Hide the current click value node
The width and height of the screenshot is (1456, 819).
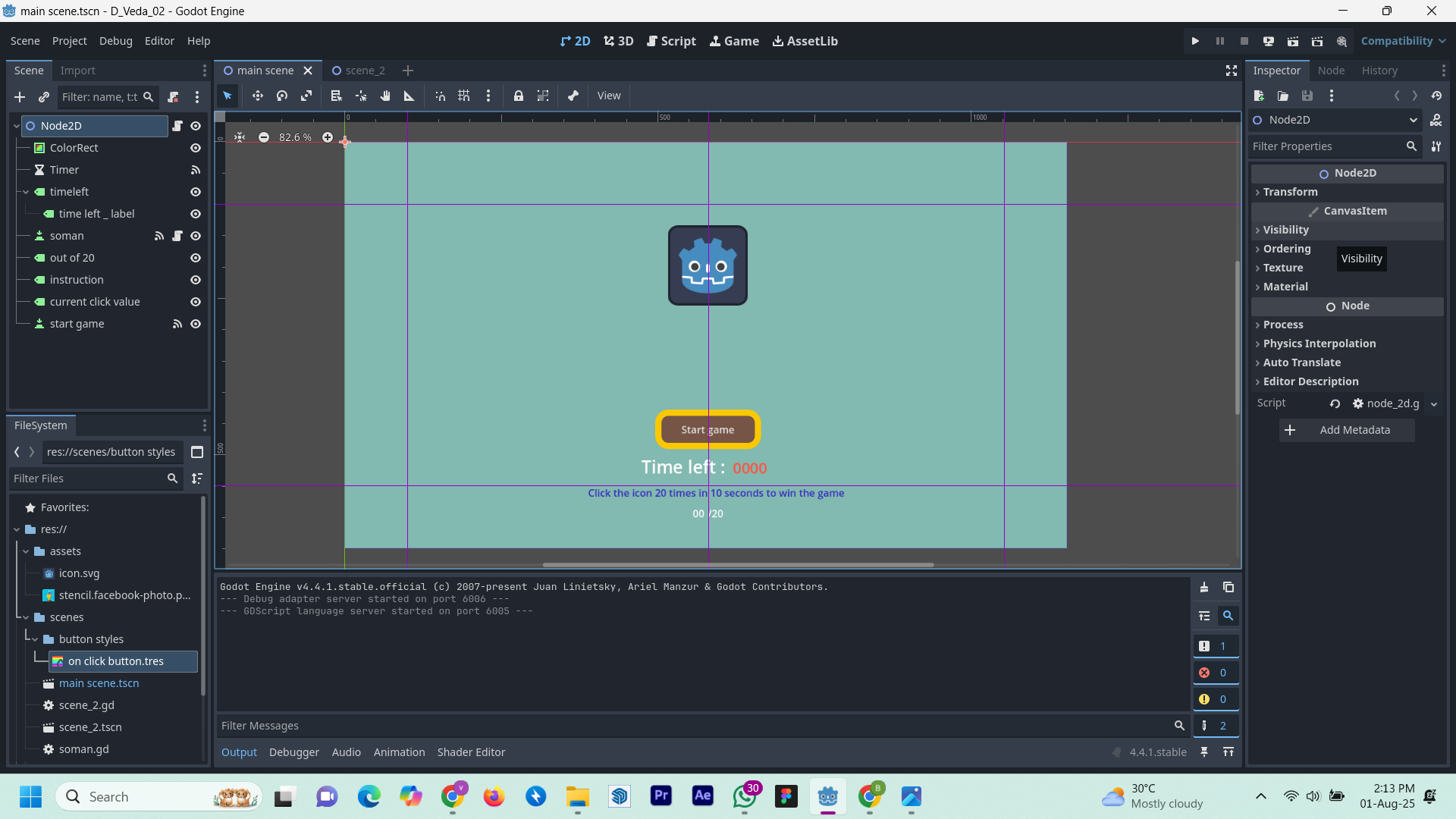click(x=196, y=302)
